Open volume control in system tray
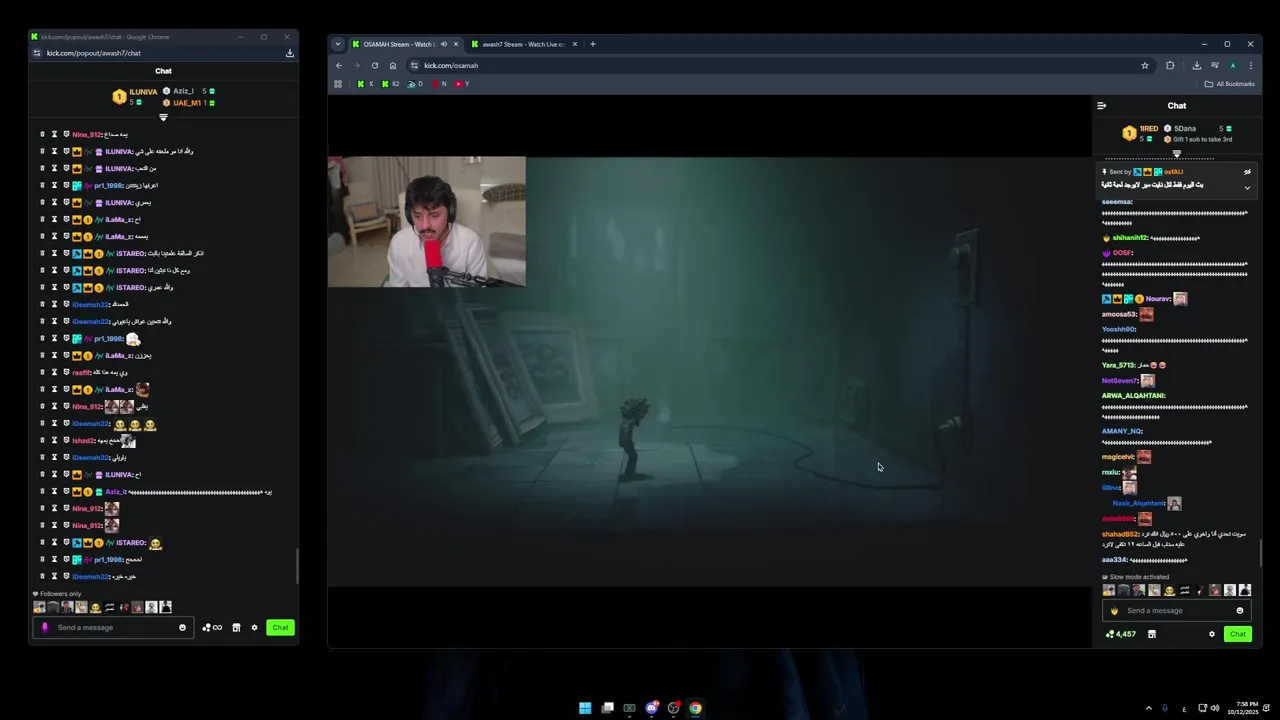 (x=1215, y=708)
